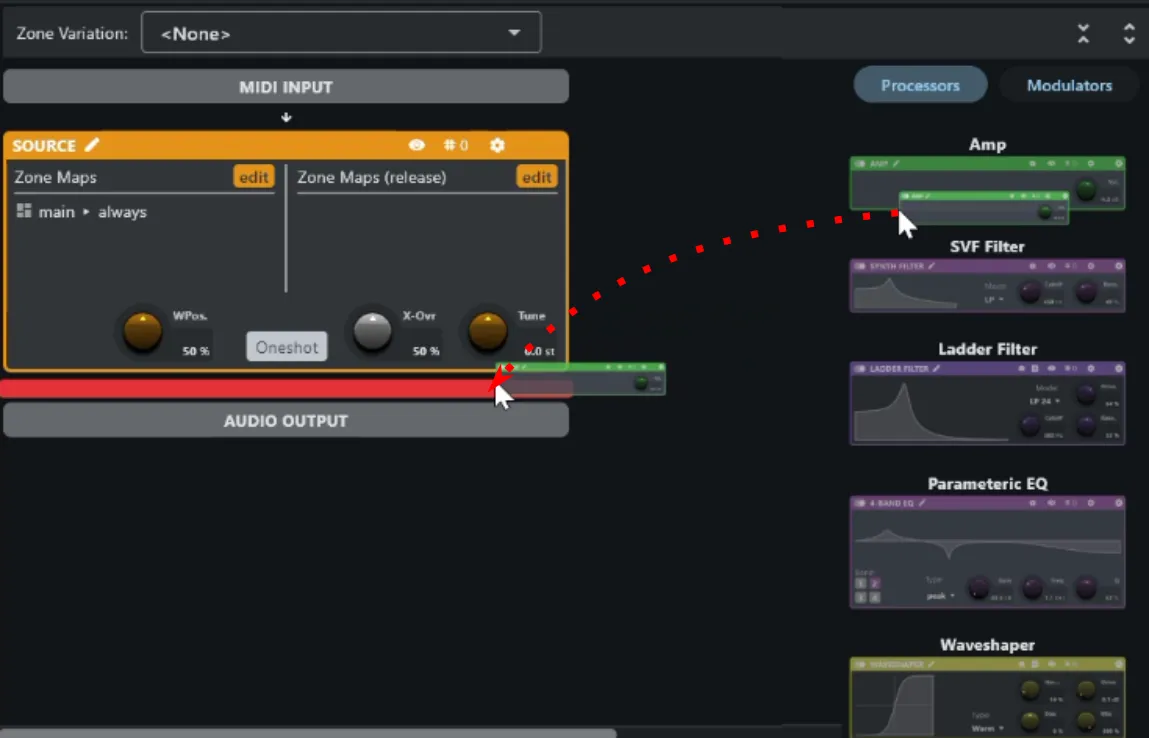Expand all modules with the outward arrows icon
The width and height of the screenshot is (1149, 738).
(1128, 33)
